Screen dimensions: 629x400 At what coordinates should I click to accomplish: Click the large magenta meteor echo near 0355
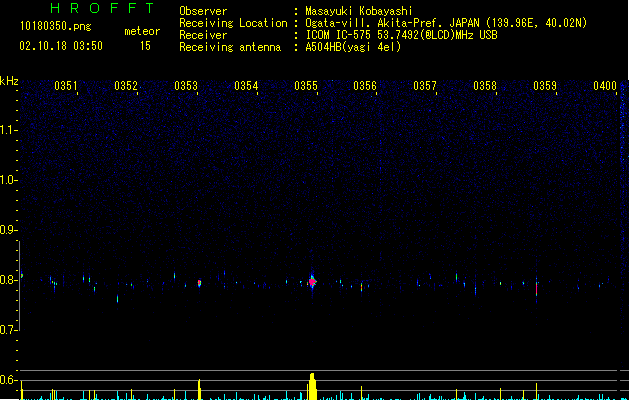click(x=312, y=282)
